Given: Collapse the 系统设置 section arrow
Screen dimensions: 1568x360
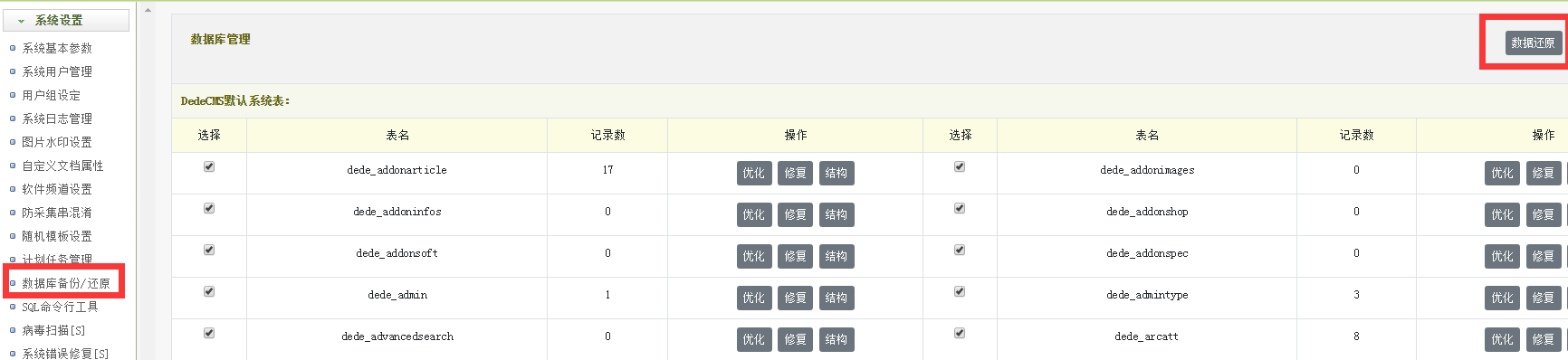Looking at the screenshot, I should [x=21, y=21].
